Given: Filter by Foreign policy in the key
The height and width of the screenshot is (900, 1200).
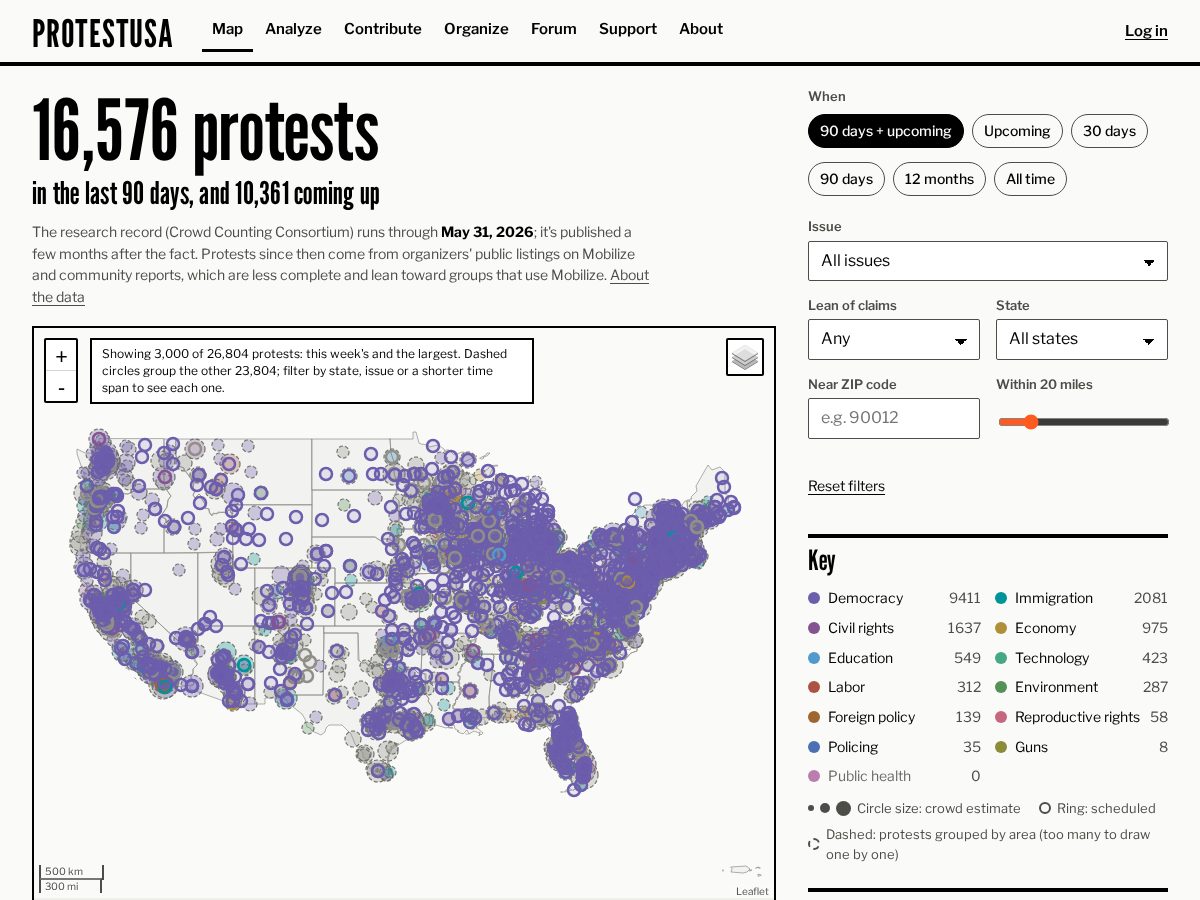Looking at the screenshot, I should point(894,717).
